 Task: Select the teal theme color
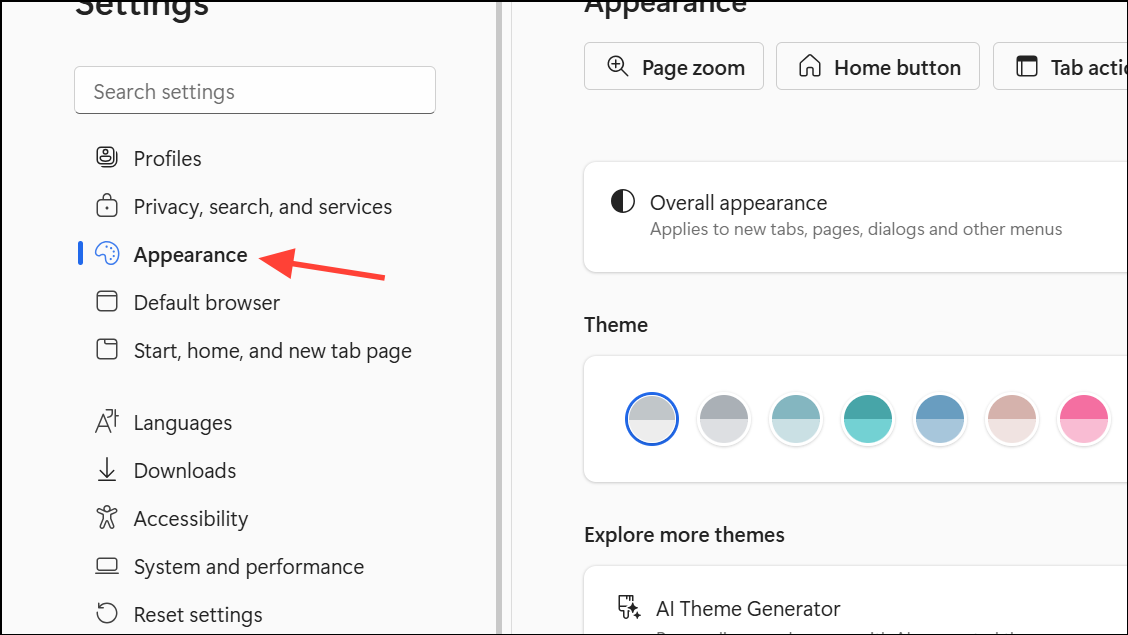point(867,418)
